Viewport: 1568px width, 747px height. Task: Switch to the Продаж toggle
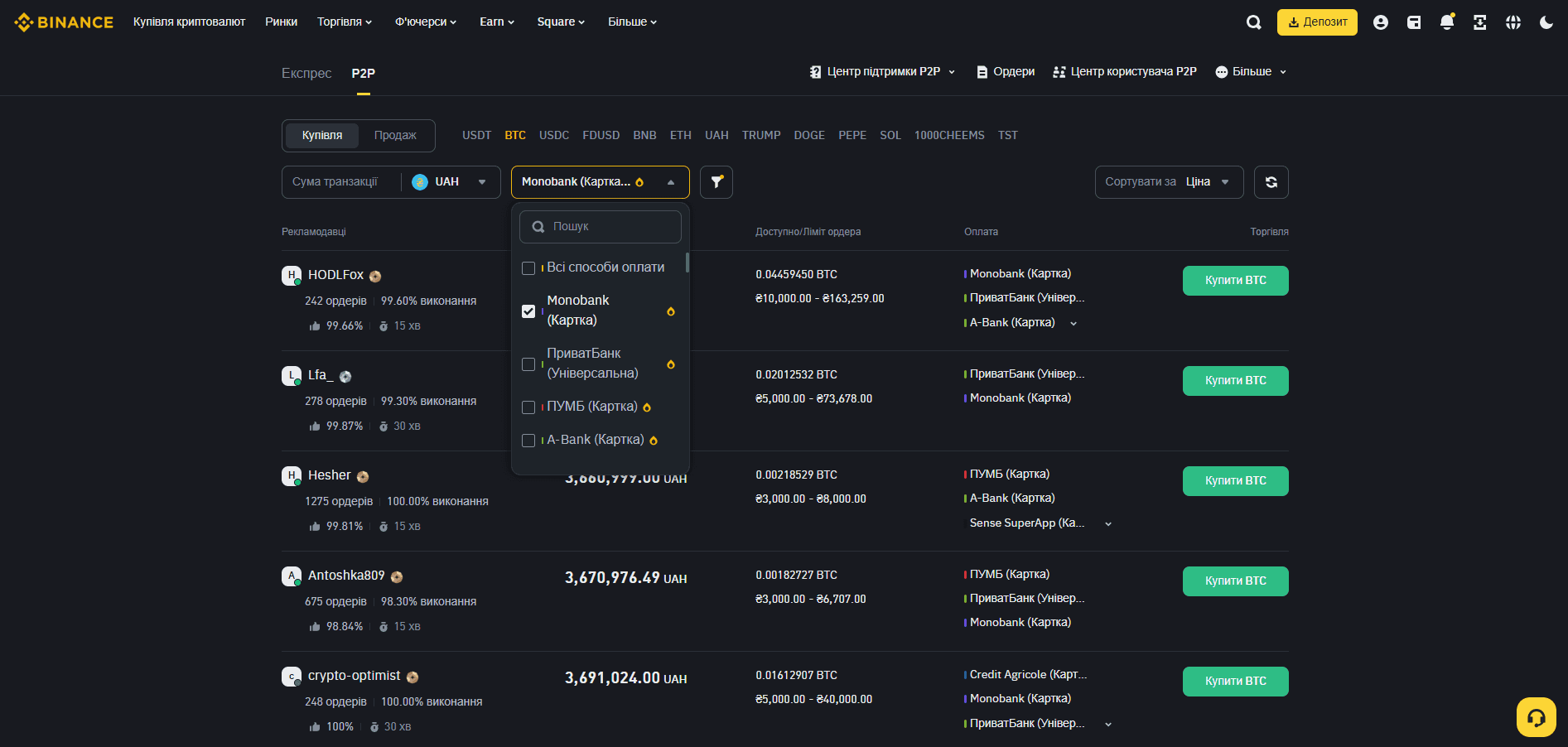[x=395, y=136]
